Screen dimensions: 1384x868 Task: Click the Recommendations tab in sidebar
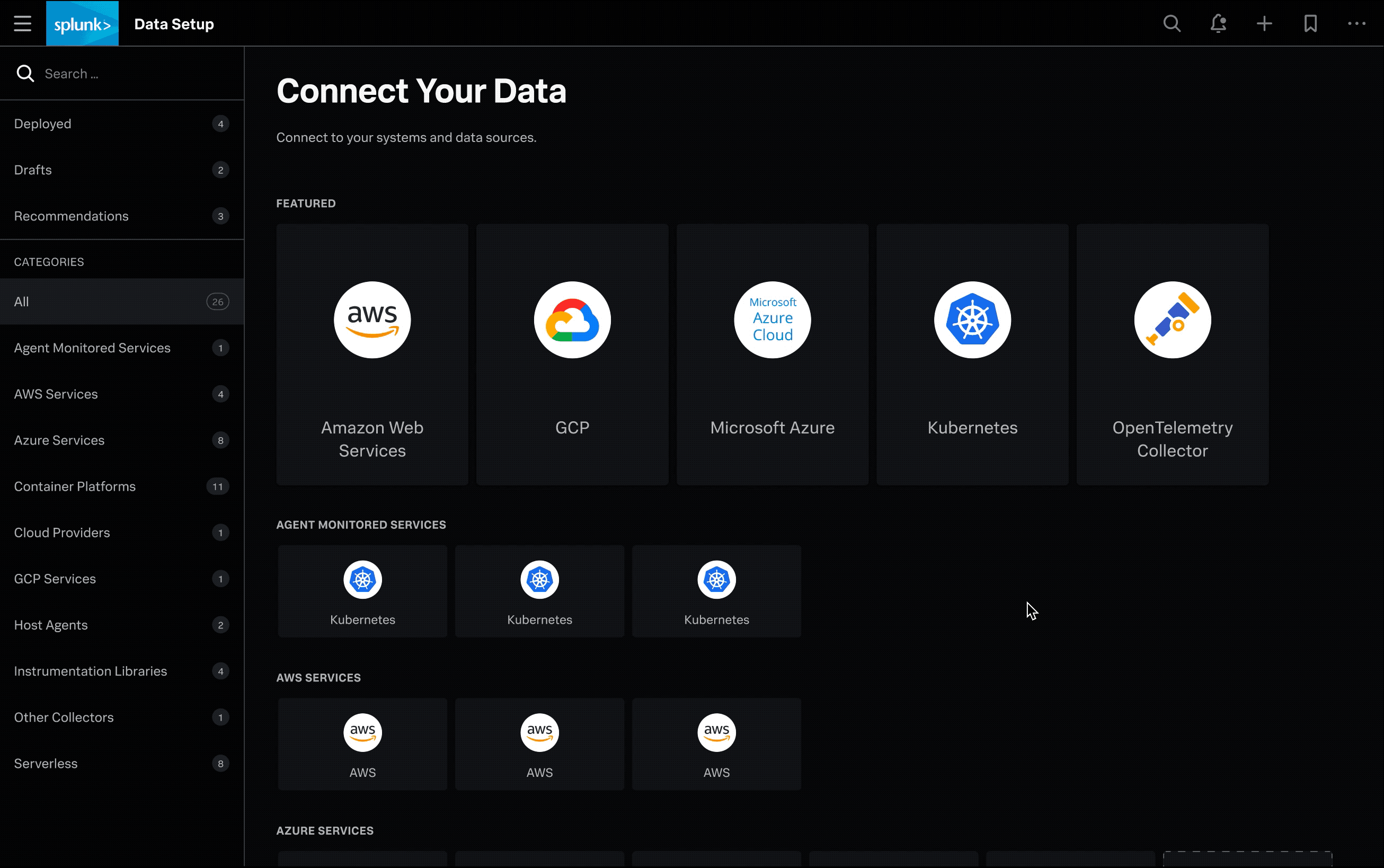coord(71,215)
